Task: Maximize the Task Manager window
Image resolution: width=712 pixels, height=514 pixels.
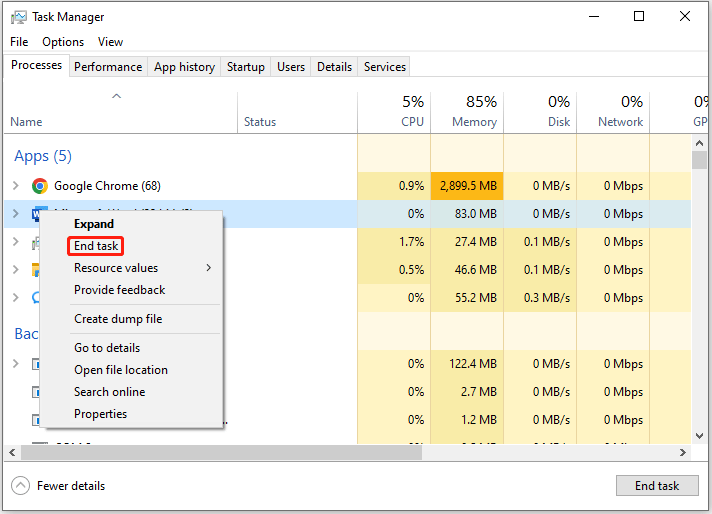Action: [x=639, y=16]
